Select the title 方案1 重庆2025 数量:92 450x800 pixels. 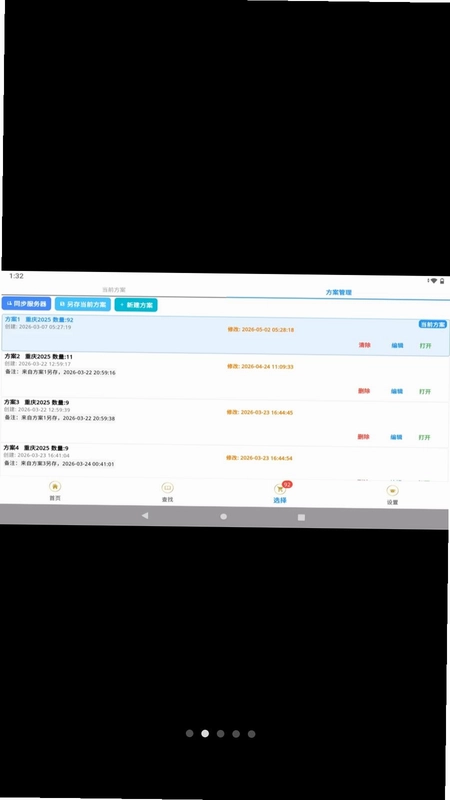39,320
